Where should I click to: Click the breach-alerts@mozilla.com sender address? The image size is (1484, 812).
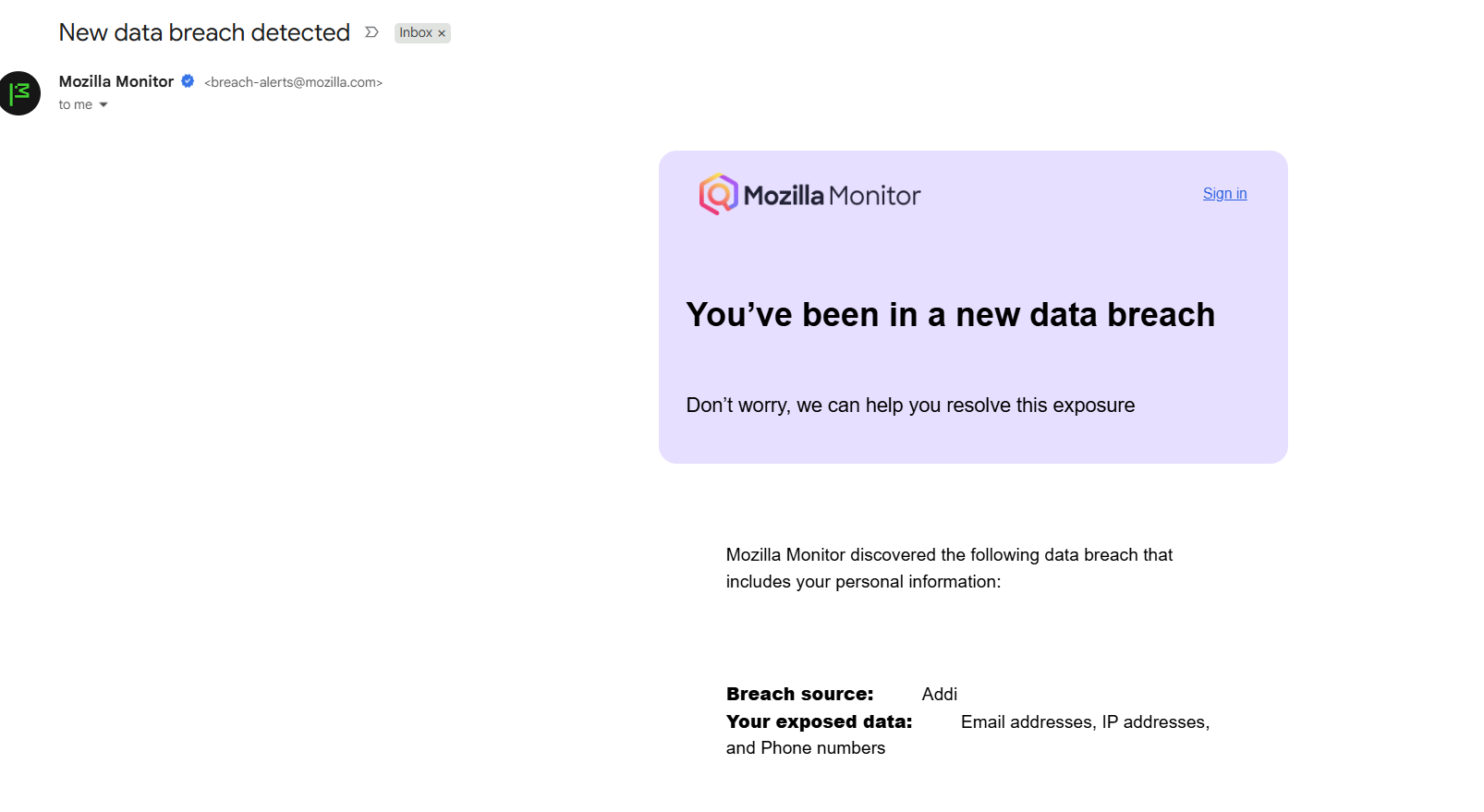(x=293, y=82)
